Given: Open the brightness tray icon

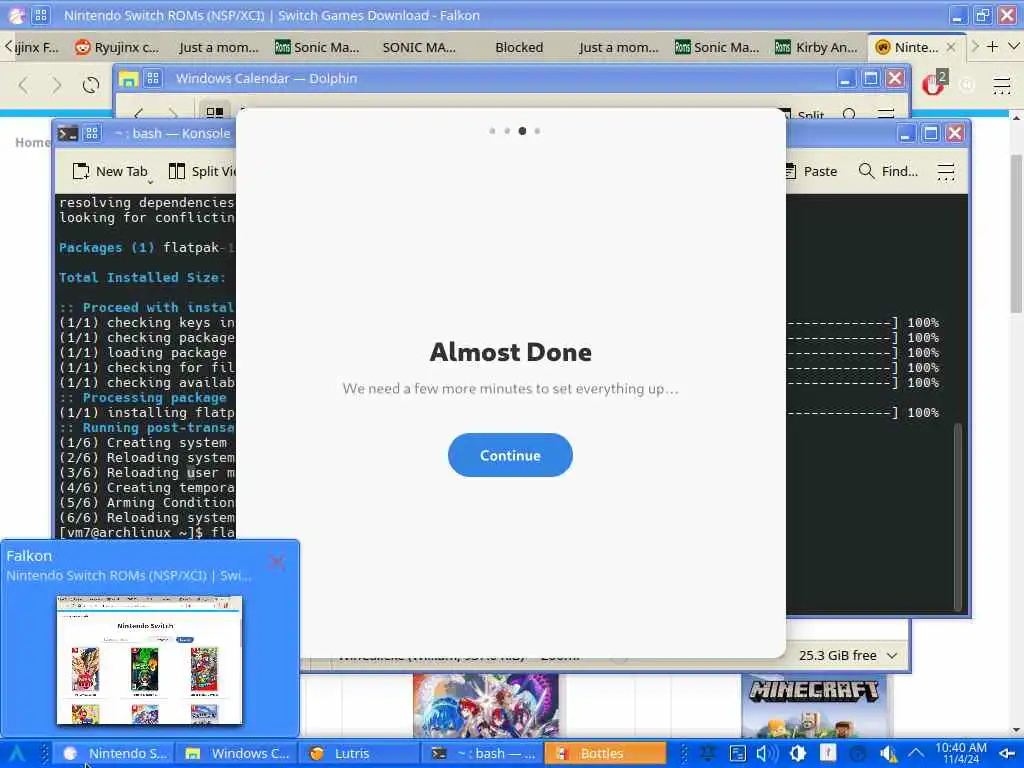Looking at the screenshot, I should click(x=797, y=754).
